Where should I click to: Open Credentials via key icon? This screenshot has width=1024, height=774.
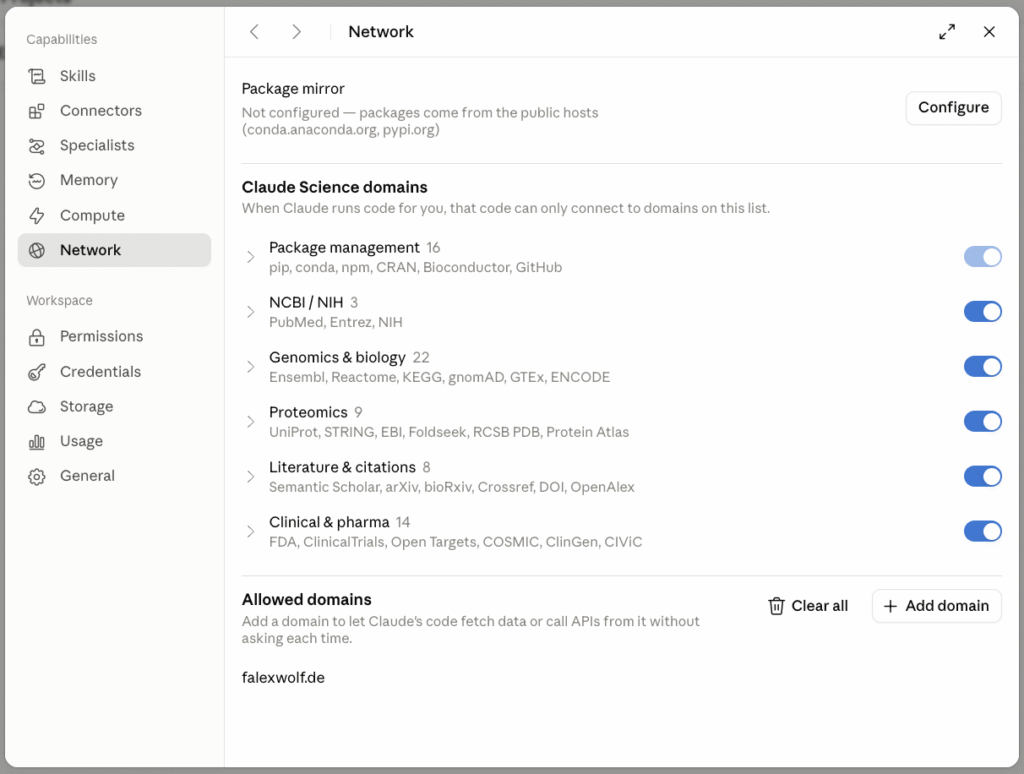[x=37, y=372]
